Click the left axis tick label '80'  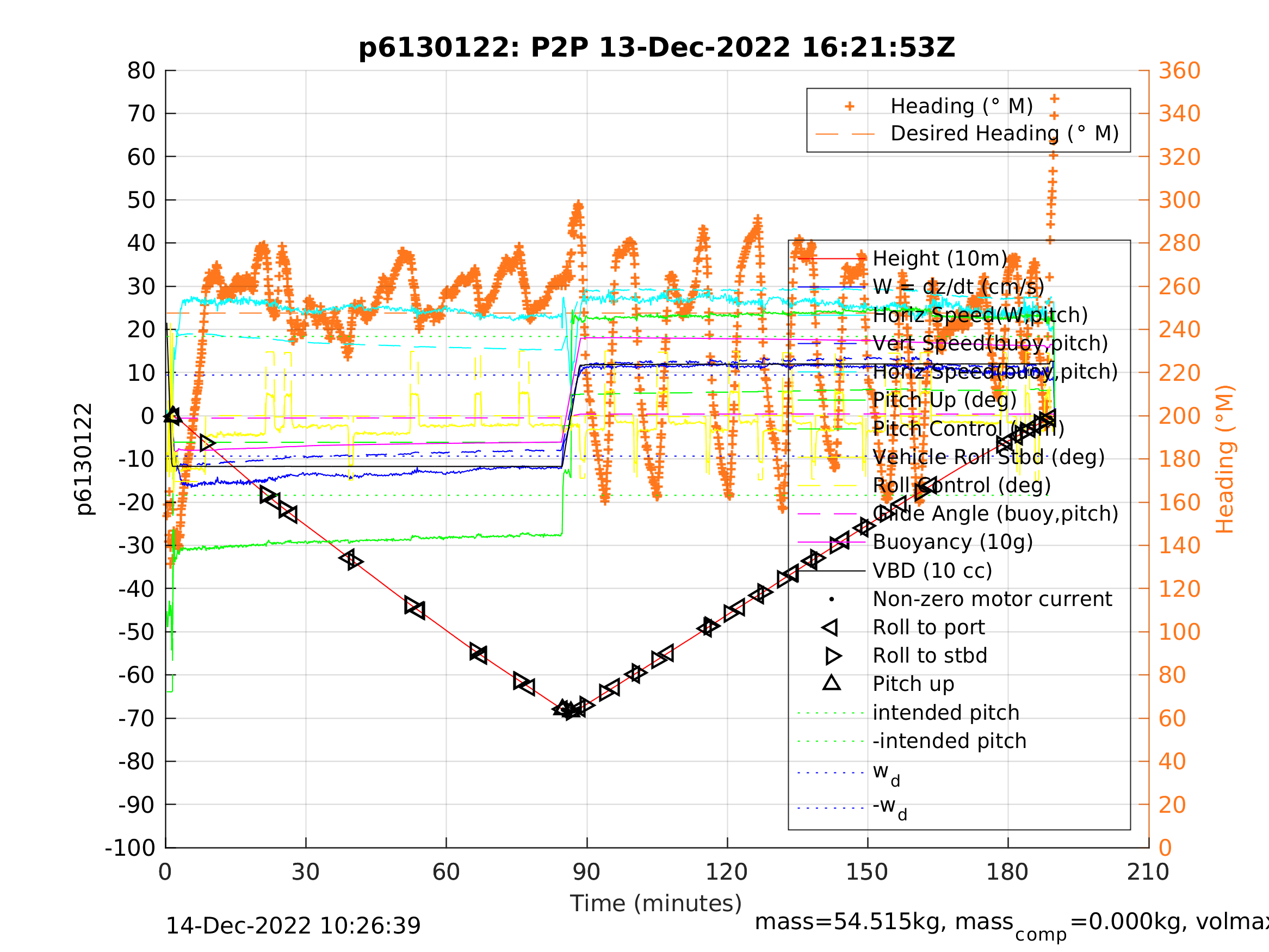(x=141, y=71)
